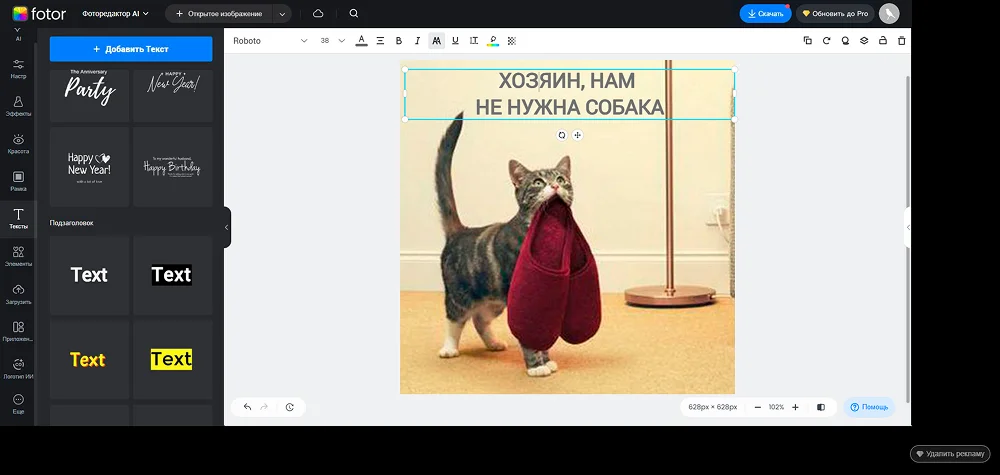1000x475 pixels.
Task: Open the Элементы sidebar tool
Action: pyautogui.click(x=18, y=256)
